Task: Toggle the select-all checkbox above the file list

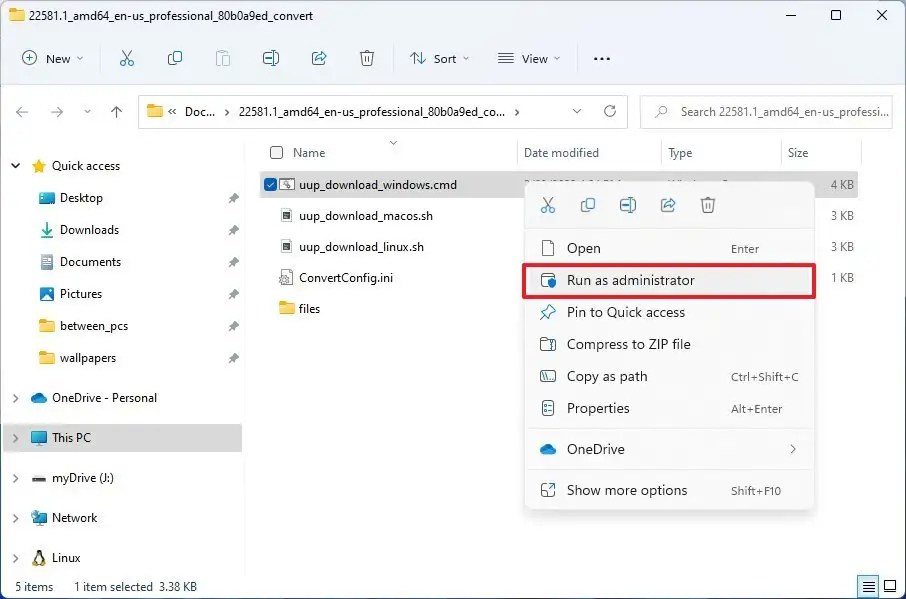Action: [276, 152]
